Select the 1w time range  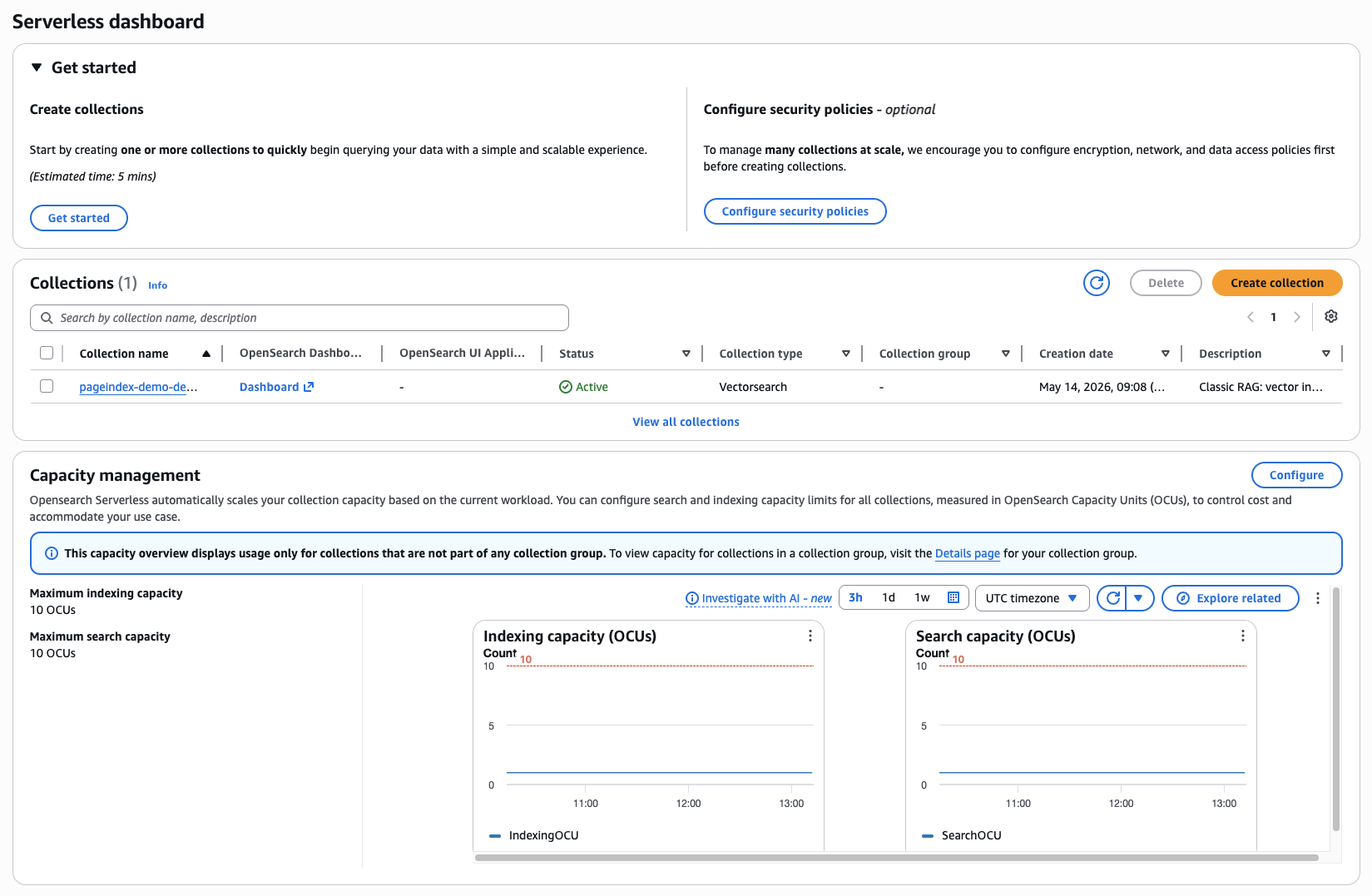pyautogui.click(x=922, y=597)
